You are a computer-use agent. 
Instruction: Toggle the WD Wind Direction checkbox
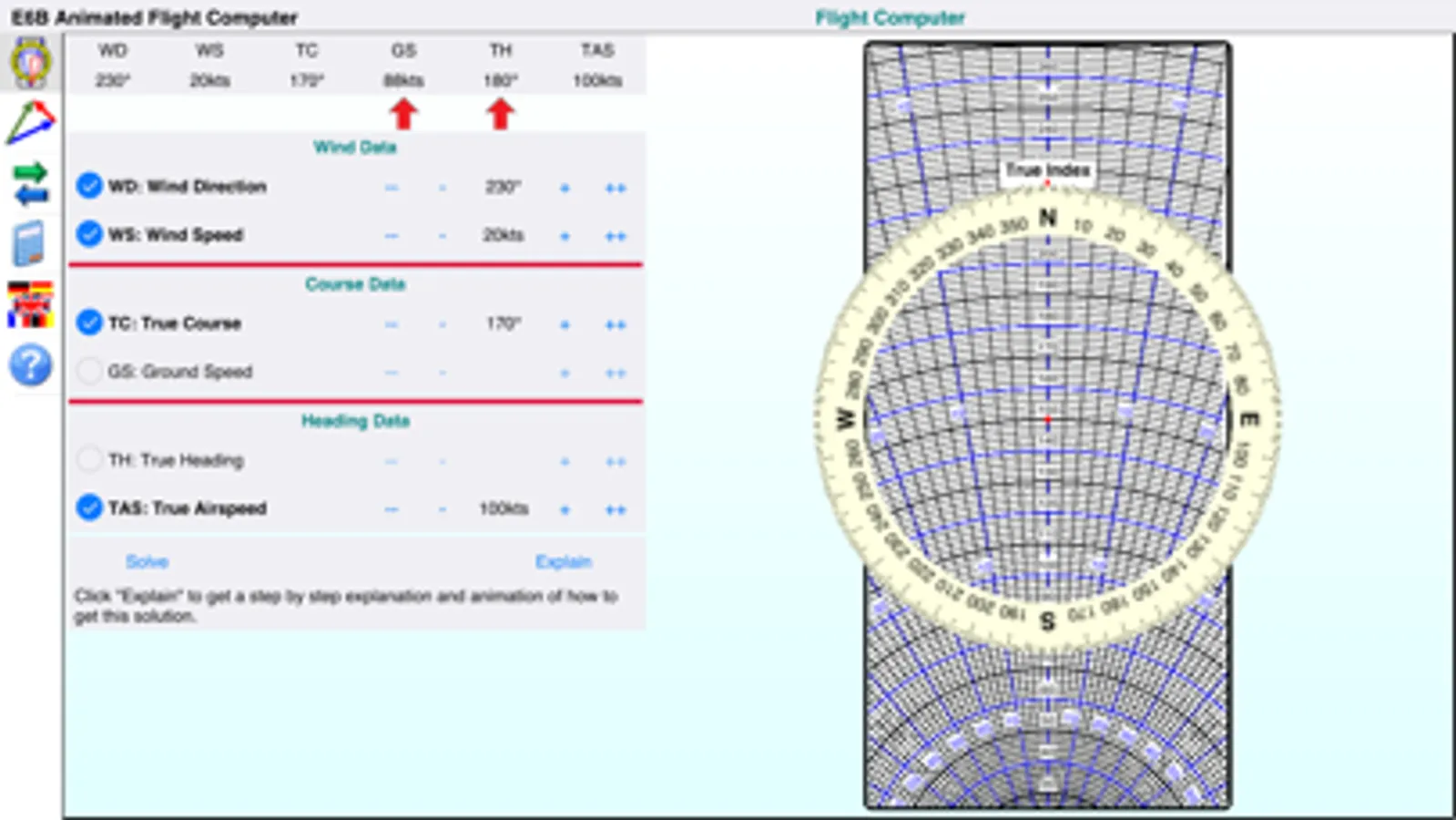[89, 186]
